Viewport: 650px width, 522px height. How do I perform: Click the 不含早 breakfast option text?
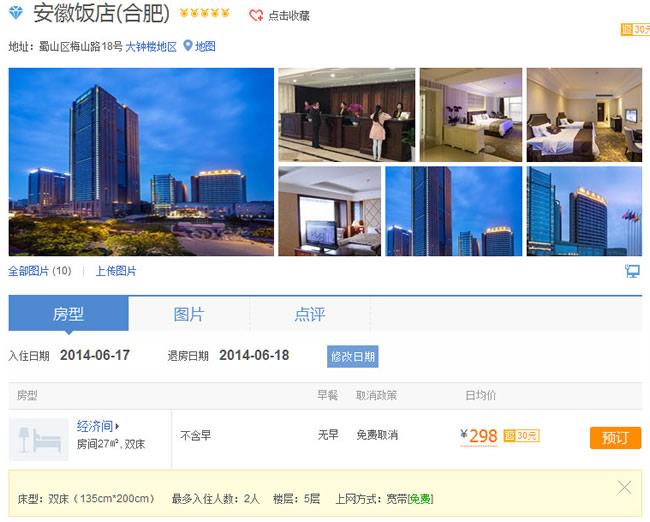click(196, 435)
